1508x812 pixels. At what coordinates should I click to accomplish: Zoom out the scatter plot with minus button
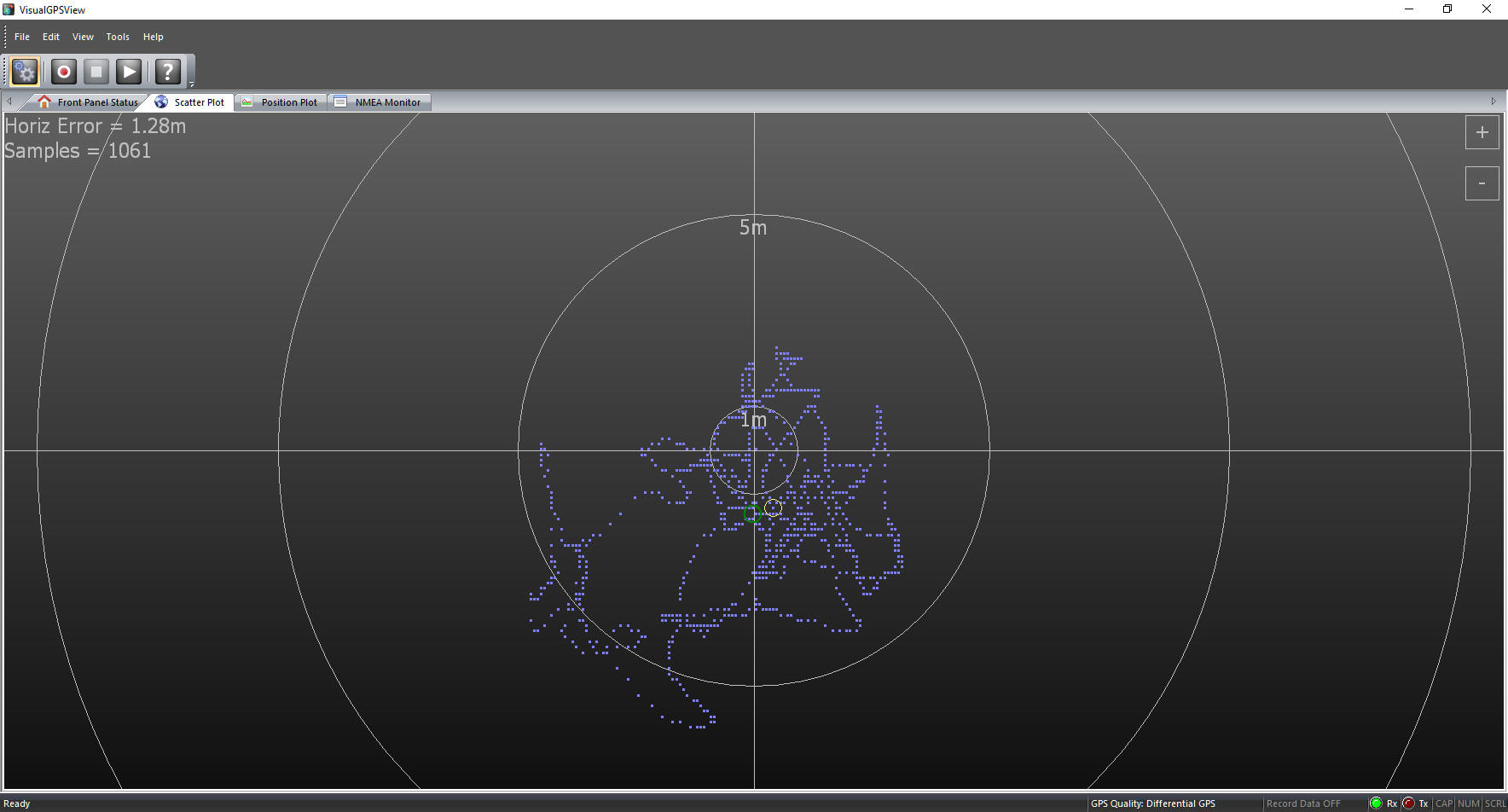pyautogui.click(x=1482, y=183)
